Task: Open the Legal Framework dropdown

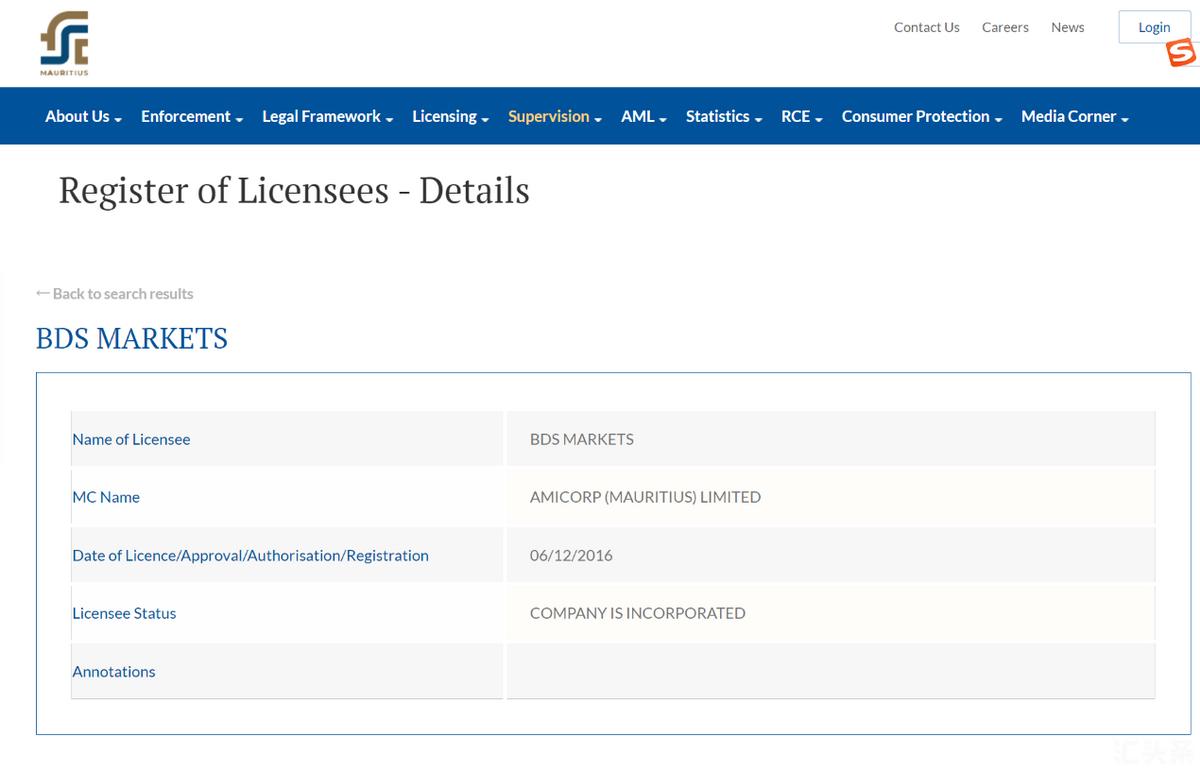Action: coord(327,116)
